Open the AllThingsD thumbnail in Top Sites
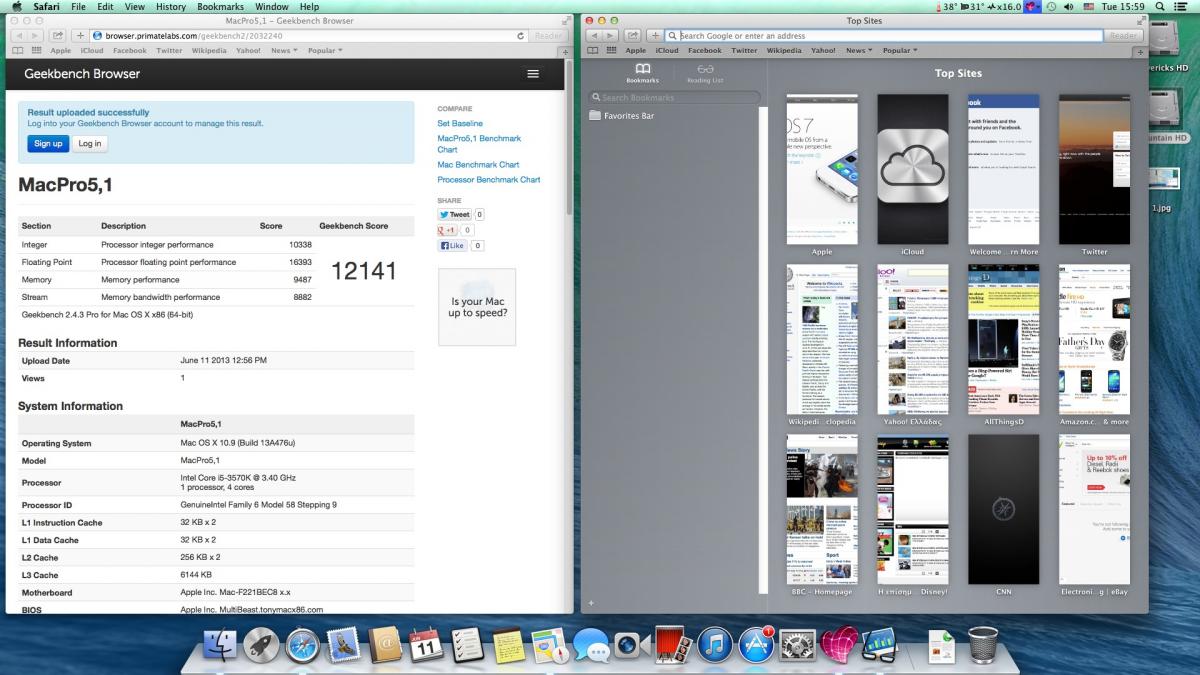The width and height of the screenshot is (1200, 675). 1003,339
